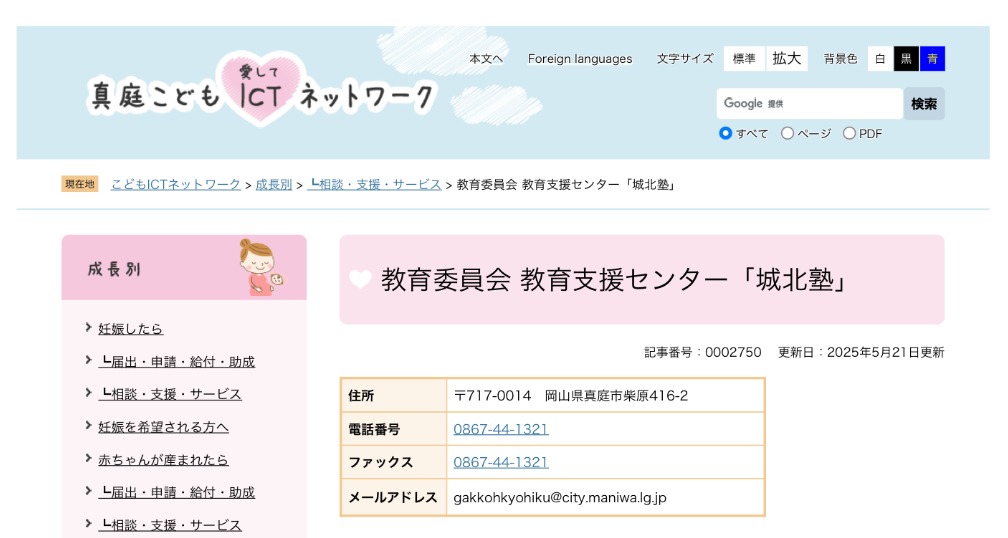Select the PDF search radio button
The width and height of the screenshot is (1008, 538).
tap(849, 133)
